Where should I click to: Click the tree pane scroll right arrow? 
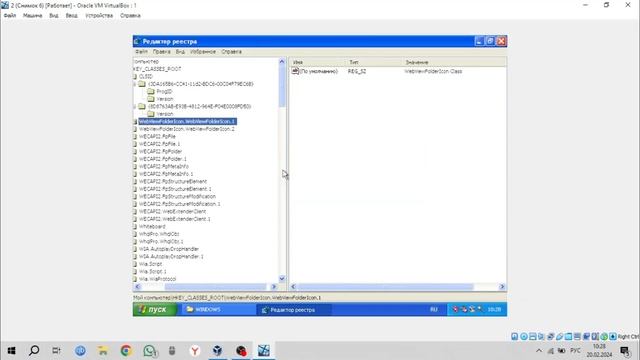point(274,287)
